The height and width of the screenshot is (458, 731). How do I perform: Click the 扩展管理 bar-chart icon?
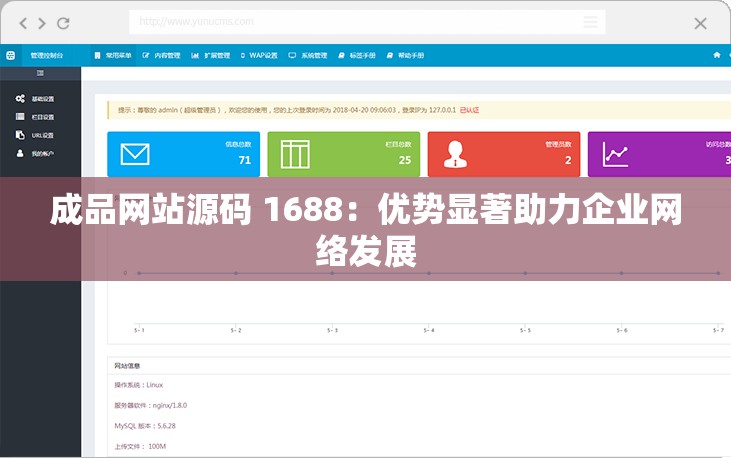tap(195, 56)
